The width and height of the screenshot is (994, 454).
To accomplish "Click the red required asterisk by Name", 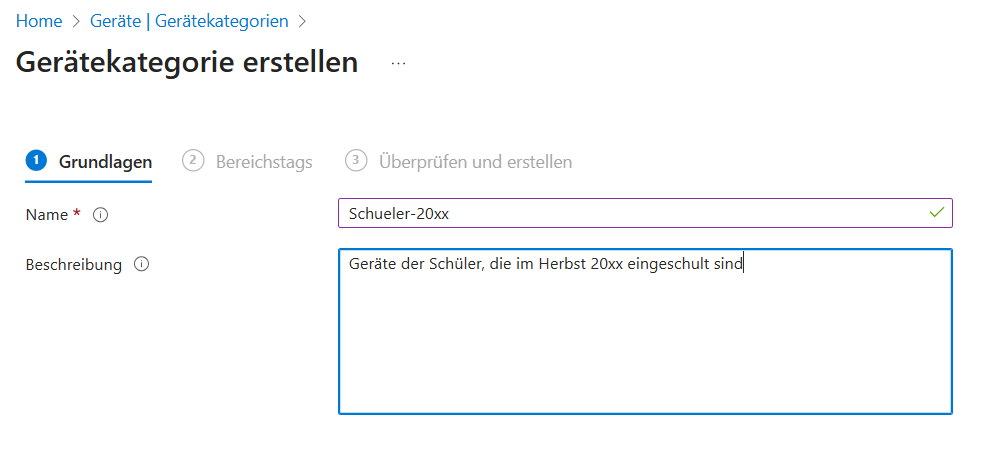I will point(77,213).
